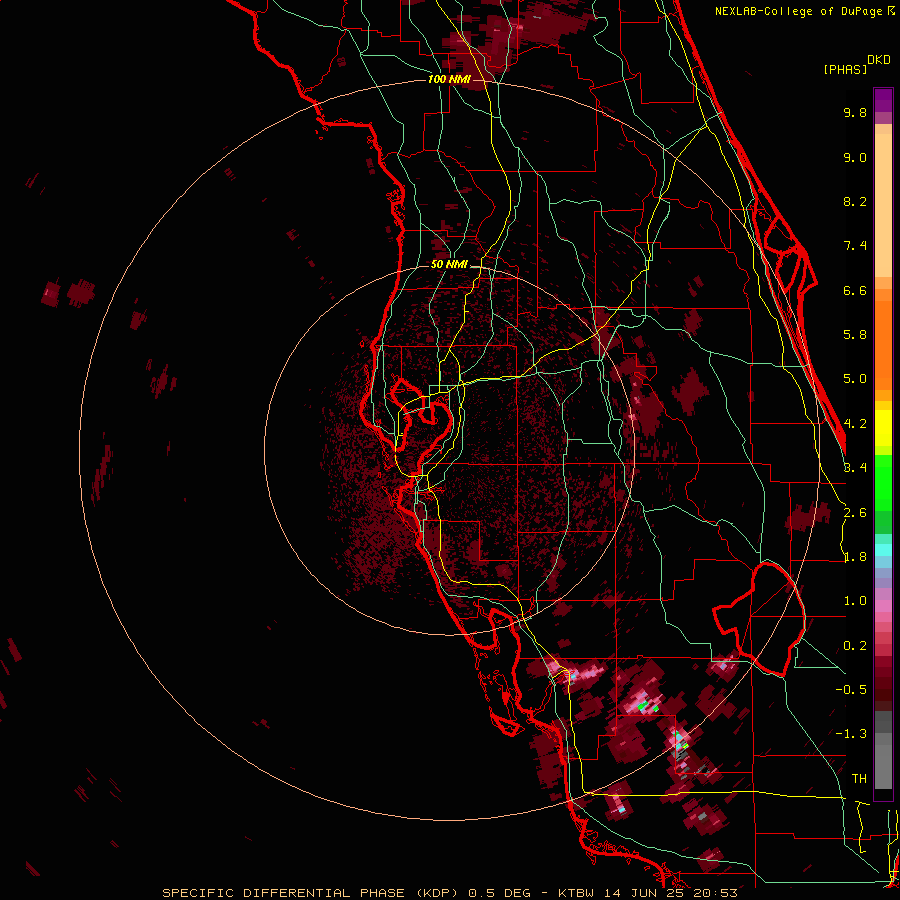Click the 1.8 value on color scale
The image size is (900, 900).
click(x=855, y=557)
